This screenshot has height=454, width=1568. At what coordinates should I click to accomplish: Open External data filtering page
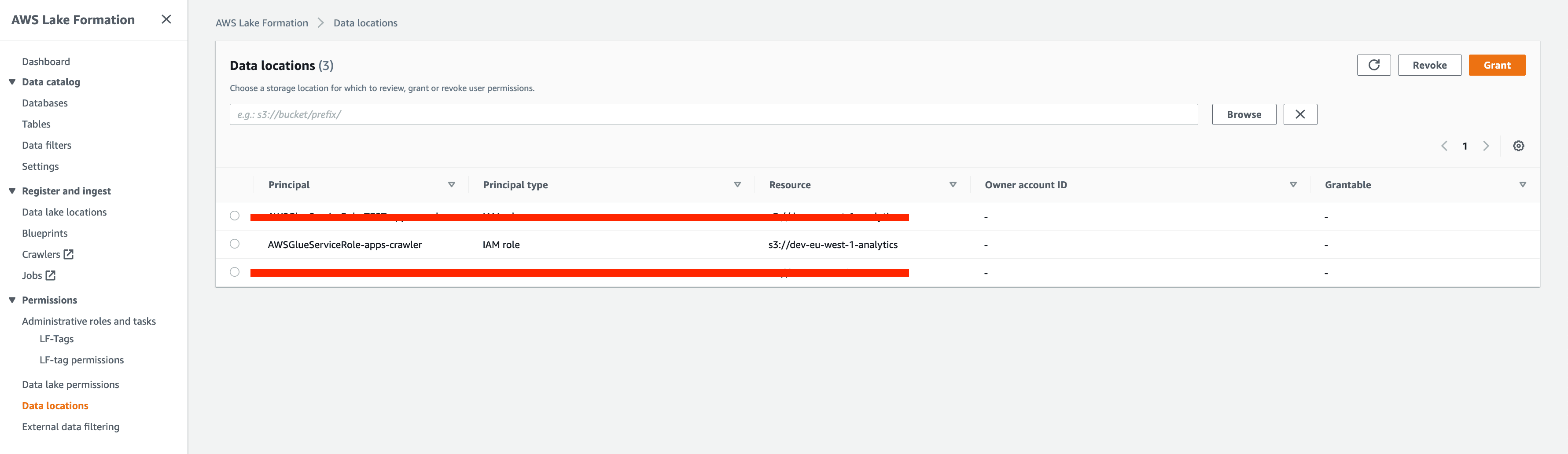(x=70, y=427)
